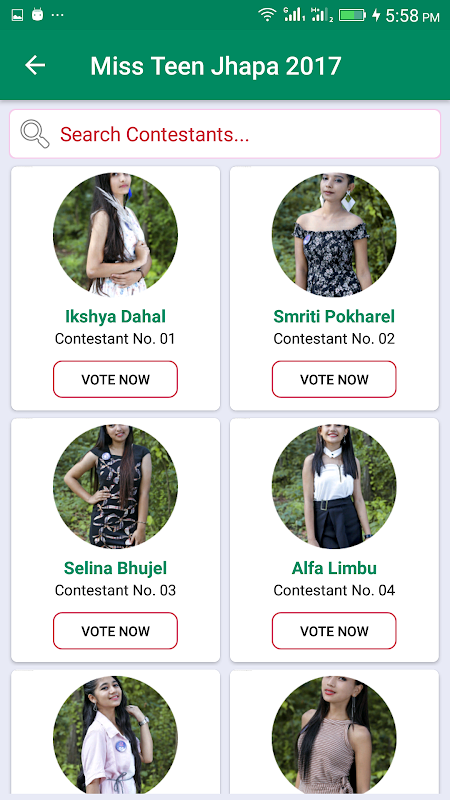Select the Smriti Pokharel name link
The image size is (450, 800).
[334, 316]
